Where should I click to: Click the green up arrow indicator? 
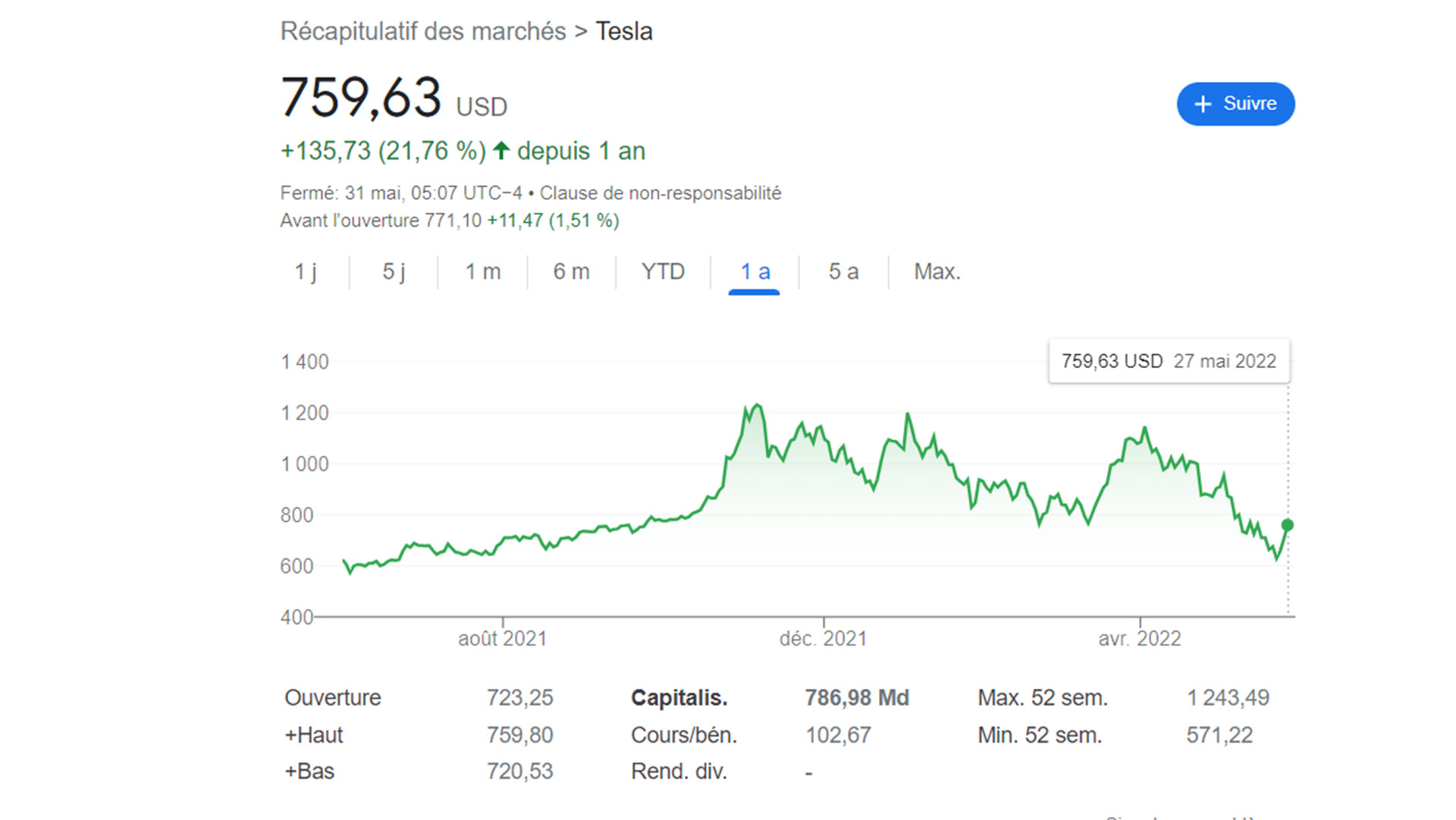(501, 150)
